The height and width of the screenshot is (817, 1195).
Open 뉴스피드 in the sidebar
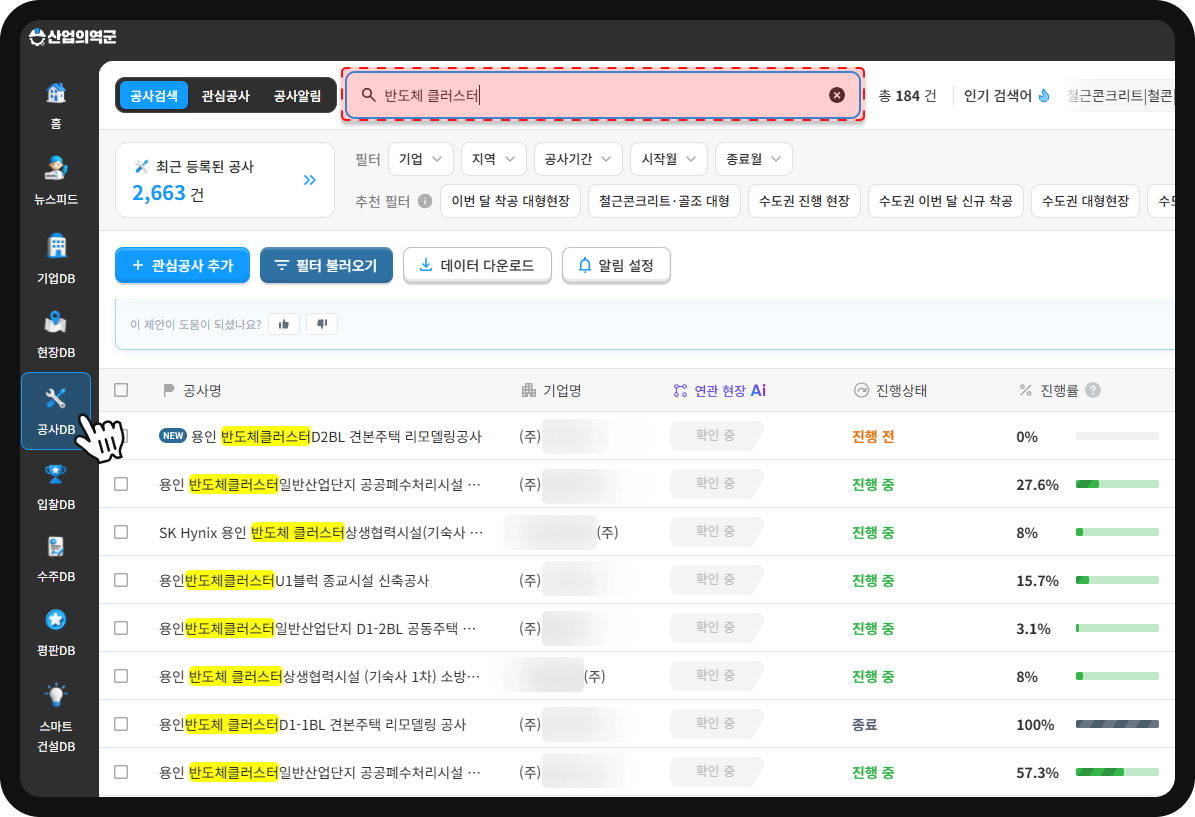point(56,180)
